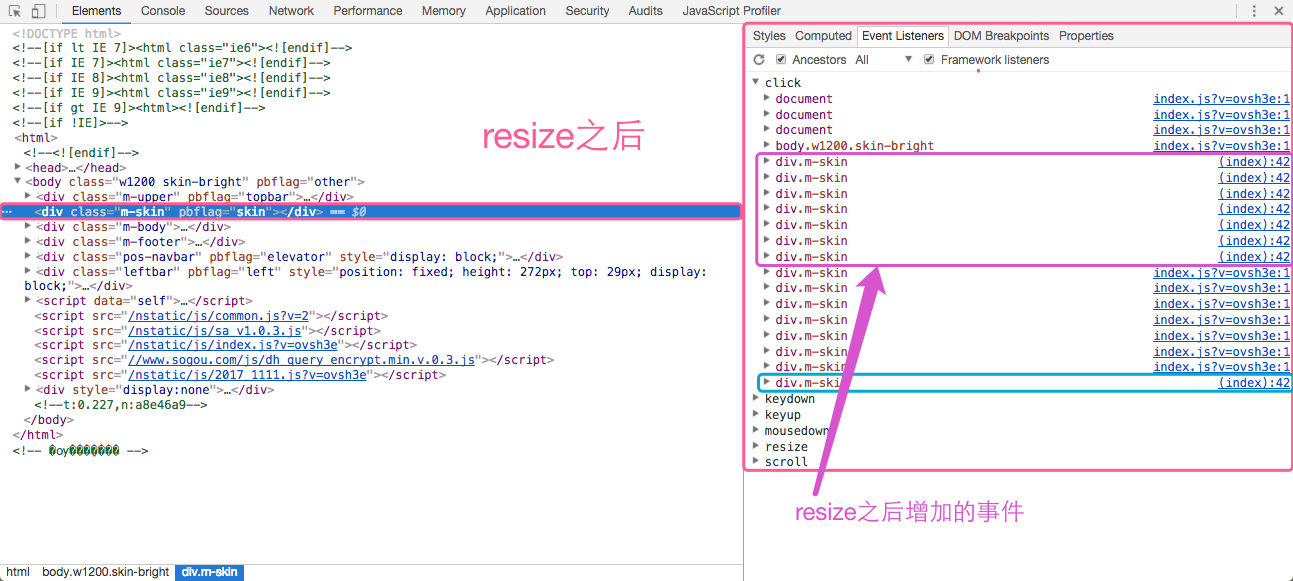Expand the keyup event listener group
1293x581 pixels.
point(757,415)
